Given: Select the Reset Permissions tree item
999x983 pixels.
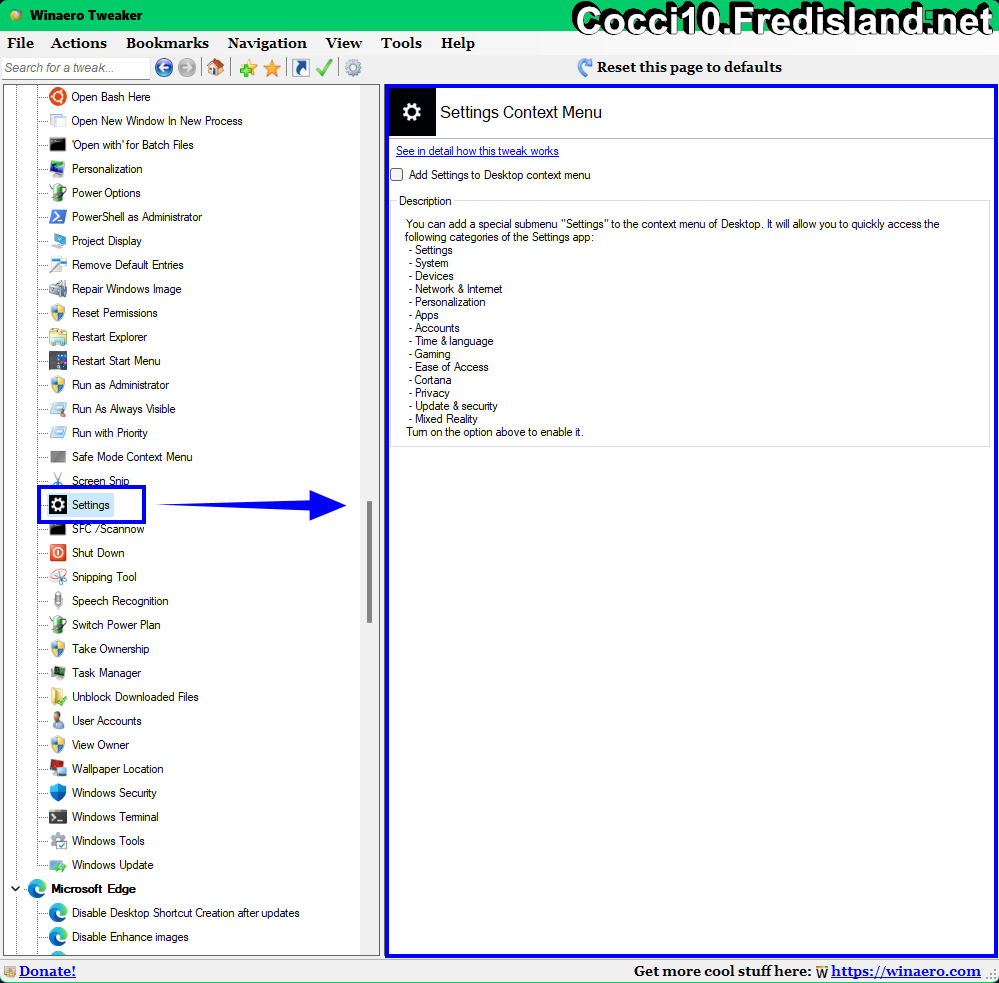Looking at the screenshot, I should (115, 313).
